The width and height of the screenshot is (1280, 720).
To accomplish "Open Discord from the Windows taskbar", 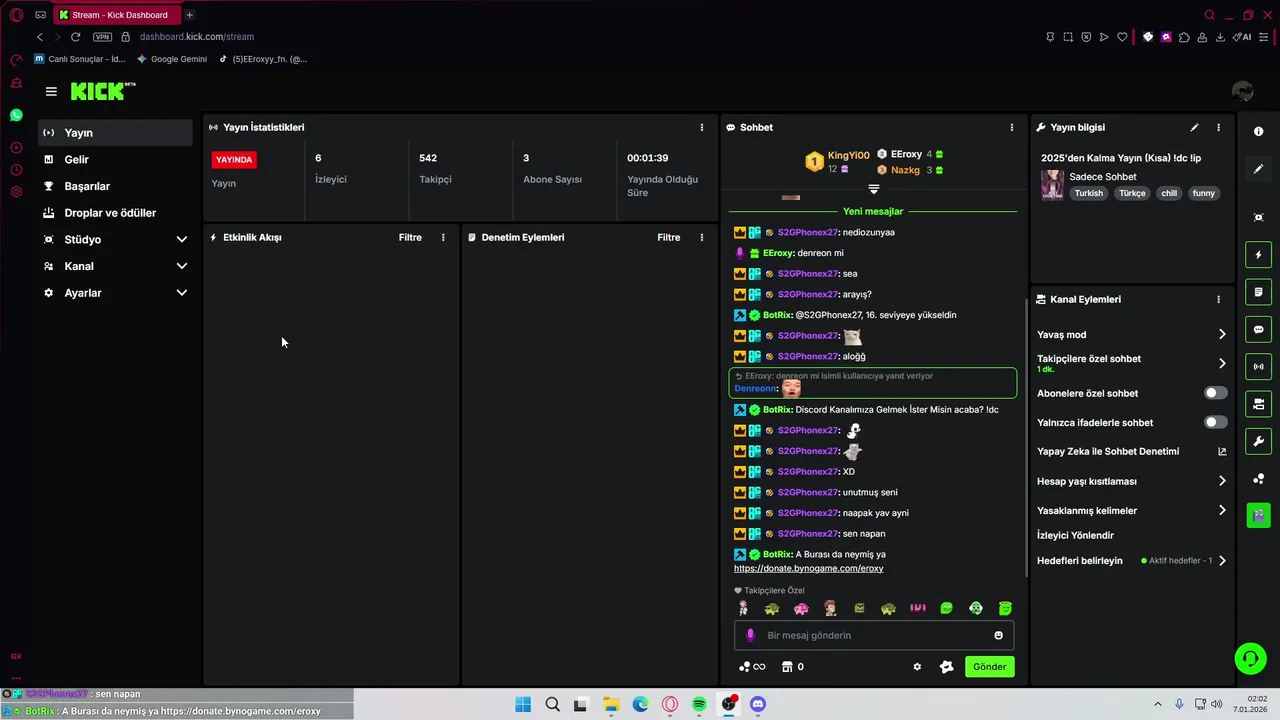I will (x=758, y=705).
